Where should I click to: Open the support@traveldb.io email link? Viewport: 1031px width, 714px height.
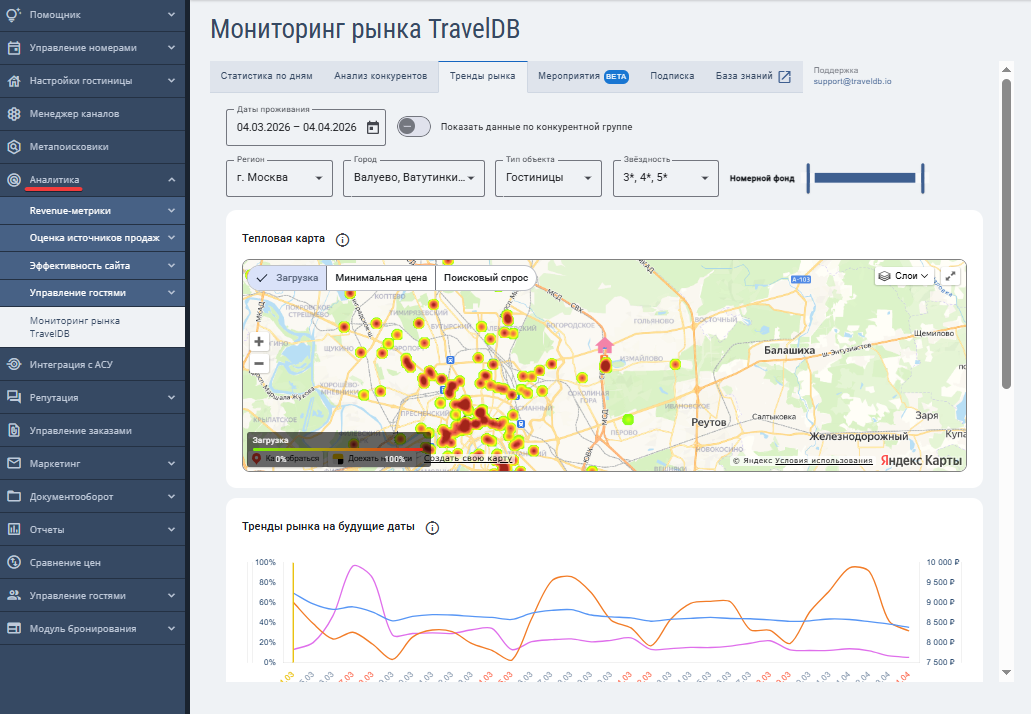[852, 81]
